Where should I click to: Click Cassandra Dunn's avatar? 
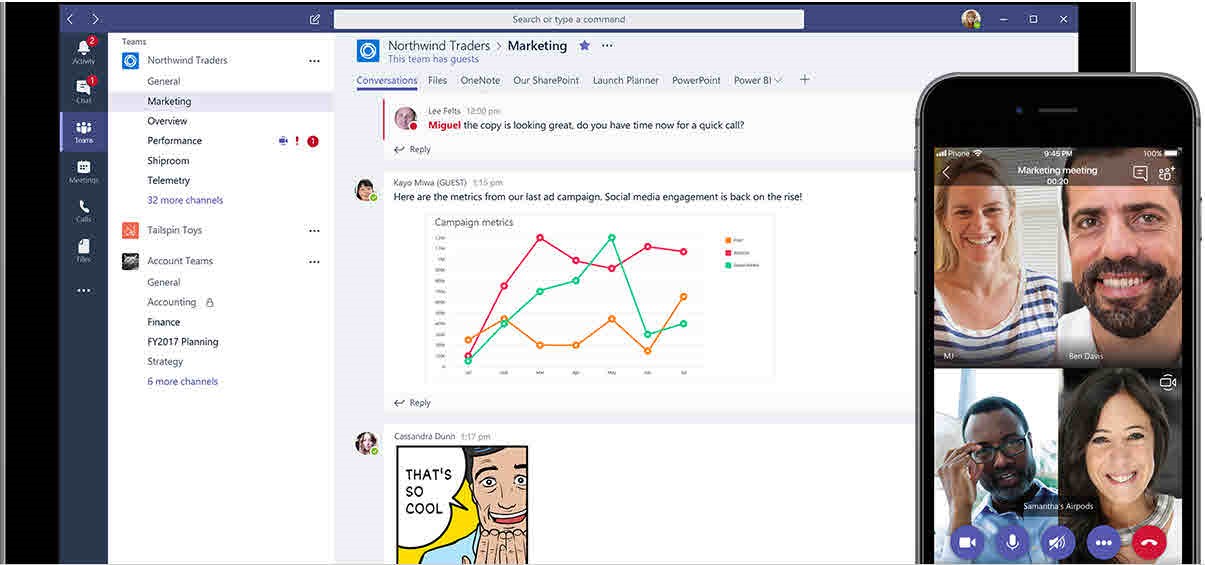pyautogui.click(x=366, y=443)
